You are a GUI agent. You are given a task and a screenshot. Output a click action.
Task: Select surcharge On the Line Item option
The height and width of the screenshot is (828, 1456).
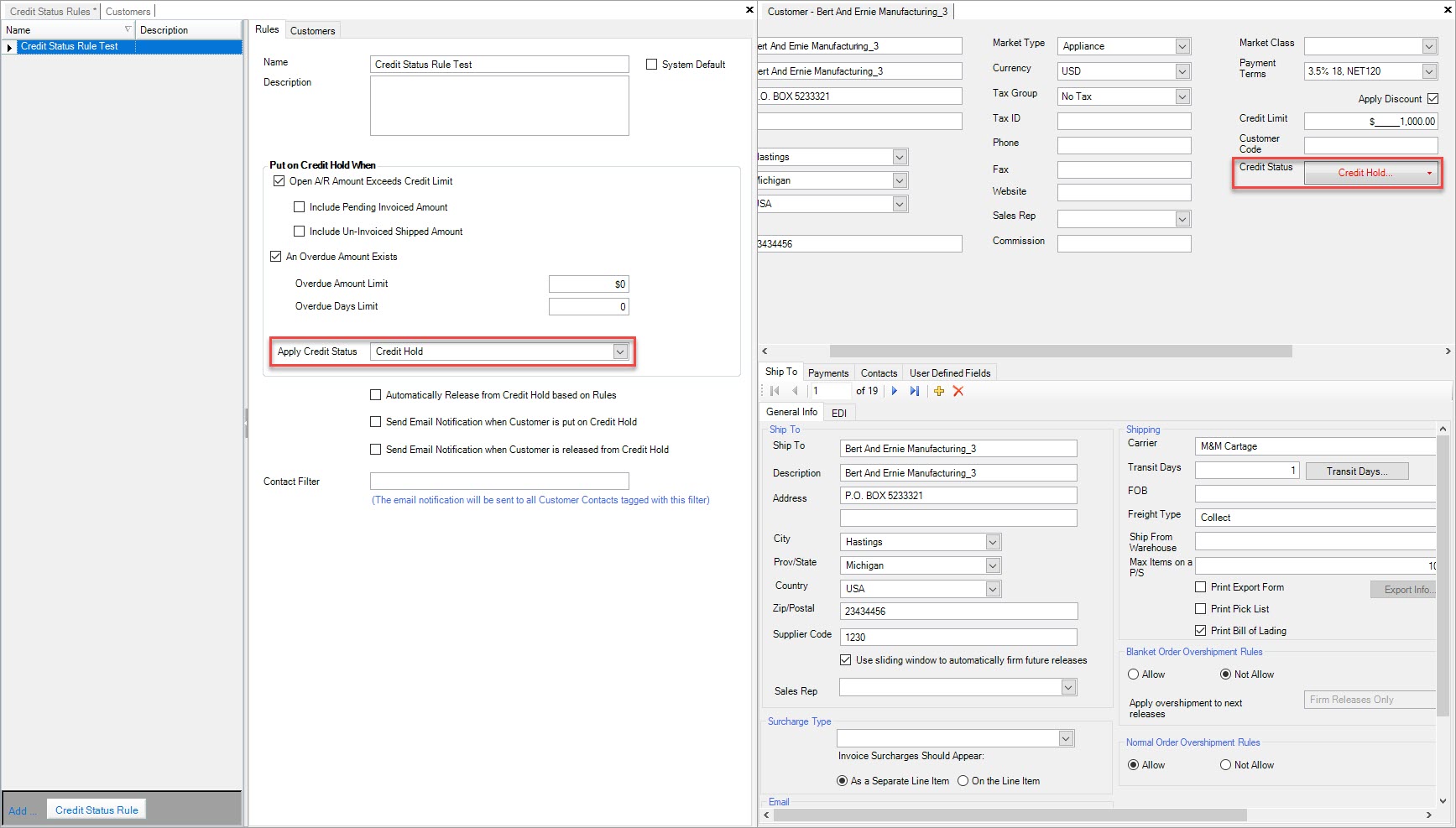[x=963, y=781]
